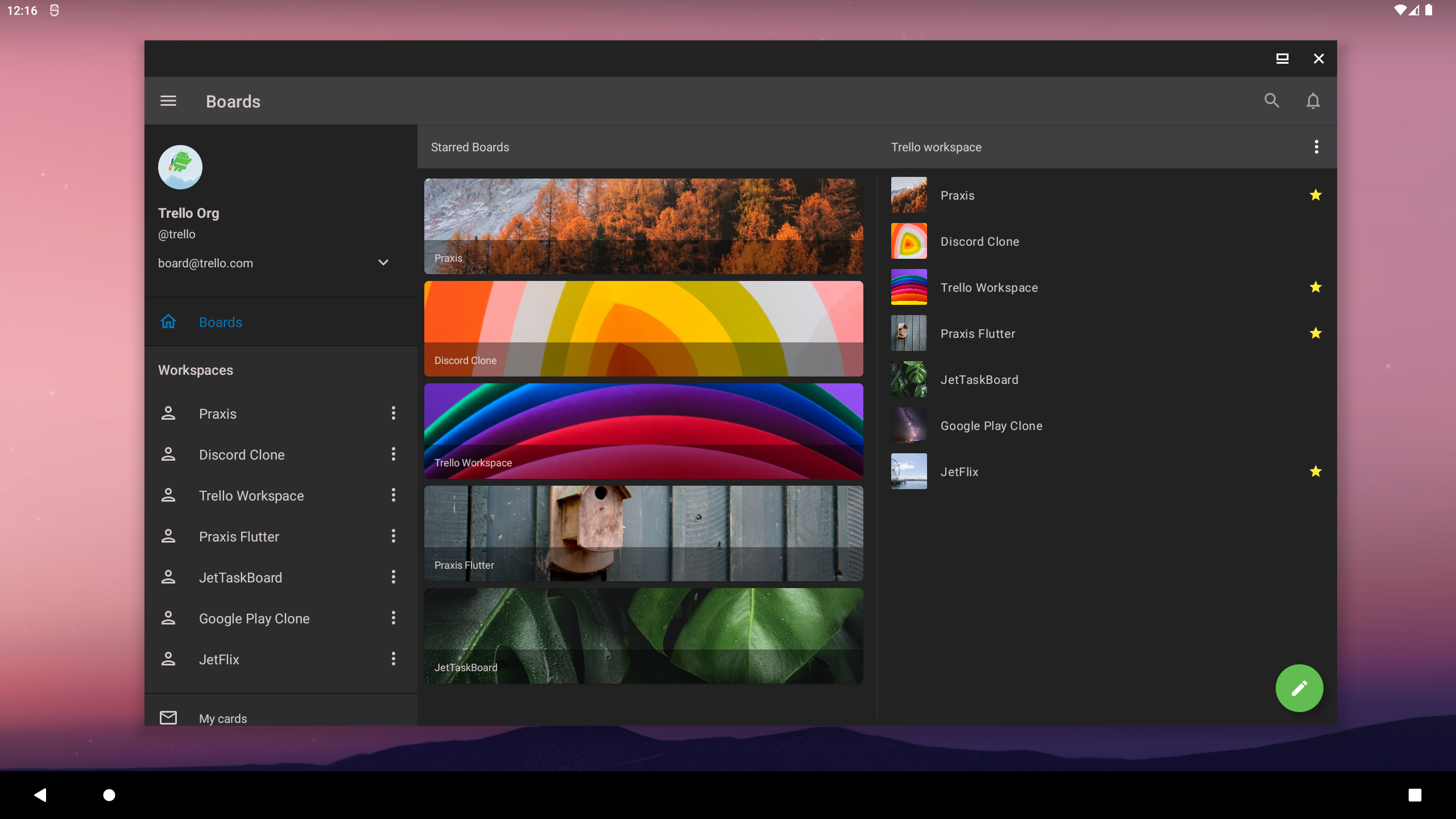Screen dimensions: 1456x819
Task: Open the search icon in toolbar
Action: 1272,101
